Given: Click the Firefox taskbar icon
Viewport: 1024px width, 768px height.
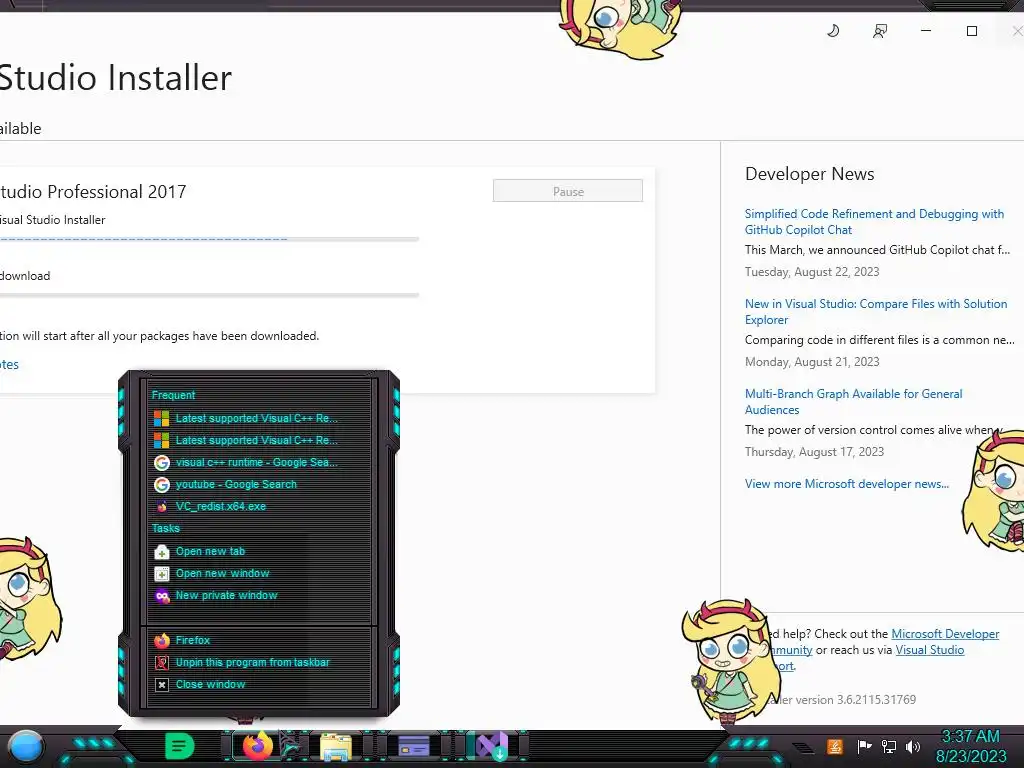Looking at the screenshot, I should (x=257, y=746).
